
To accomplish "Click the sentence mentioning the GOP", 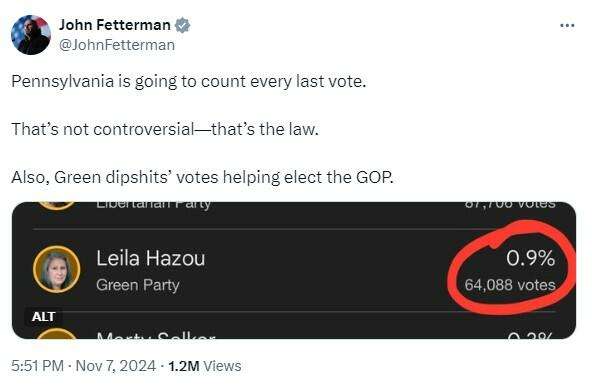I will [202, 177].
